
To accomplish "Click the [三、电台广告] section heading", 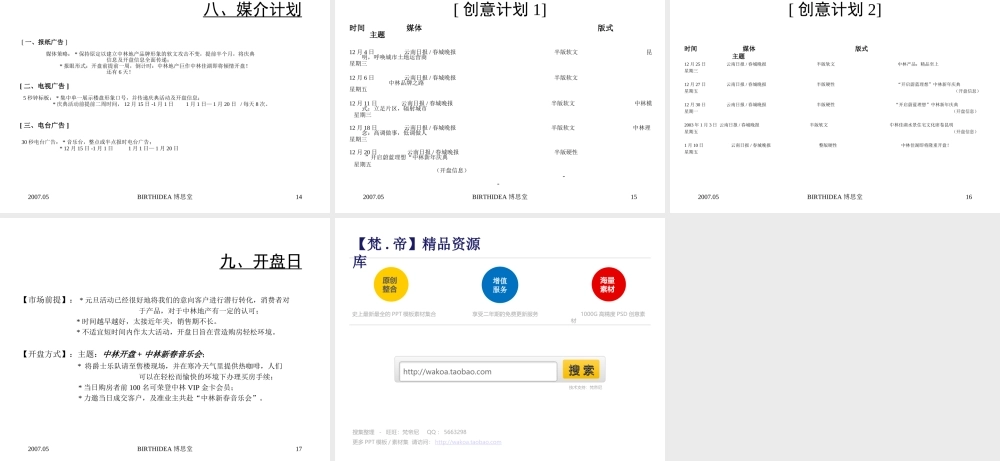I will [45, 126].
